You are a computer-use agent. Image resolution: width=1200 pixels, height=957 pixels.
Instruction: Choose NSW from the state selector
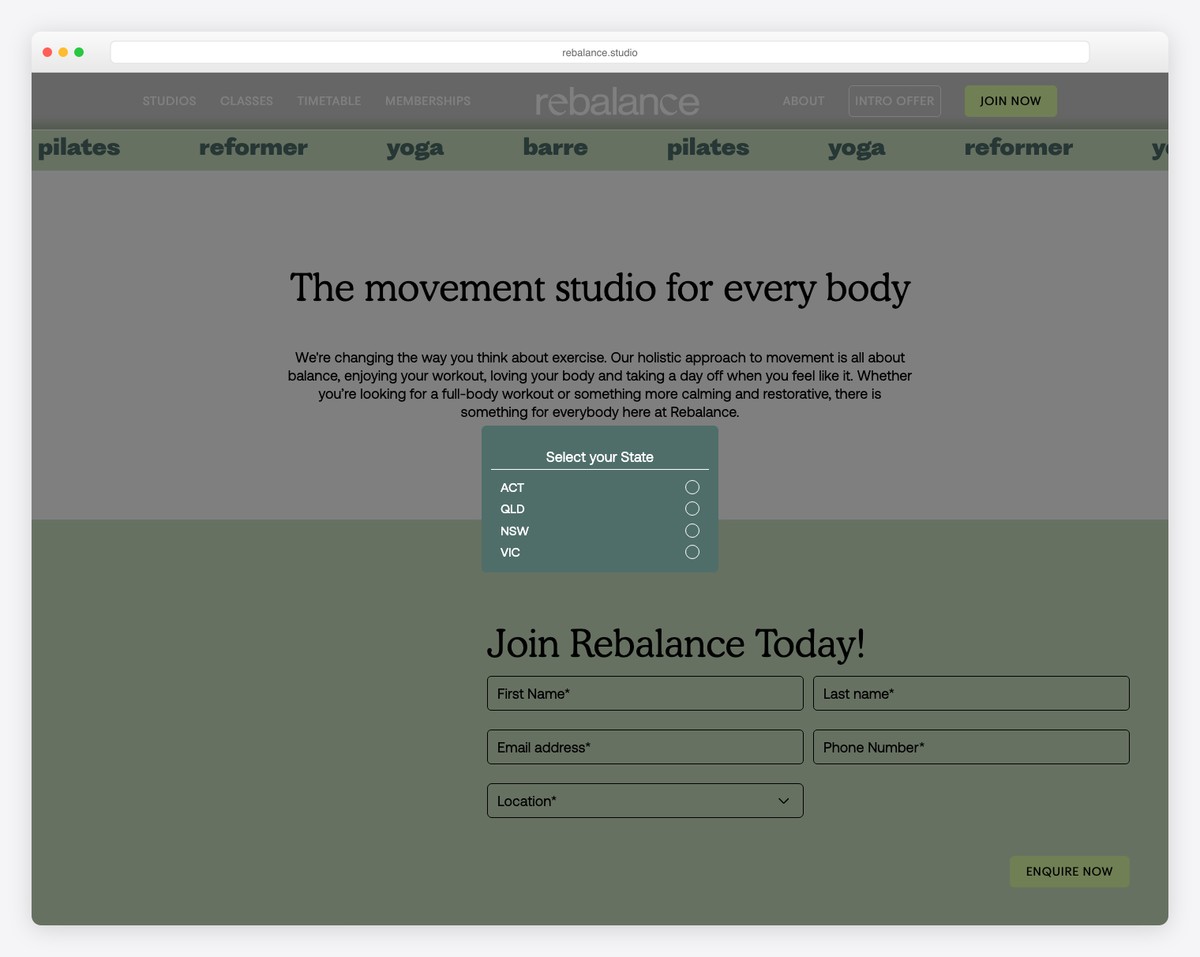coord(692,530)
